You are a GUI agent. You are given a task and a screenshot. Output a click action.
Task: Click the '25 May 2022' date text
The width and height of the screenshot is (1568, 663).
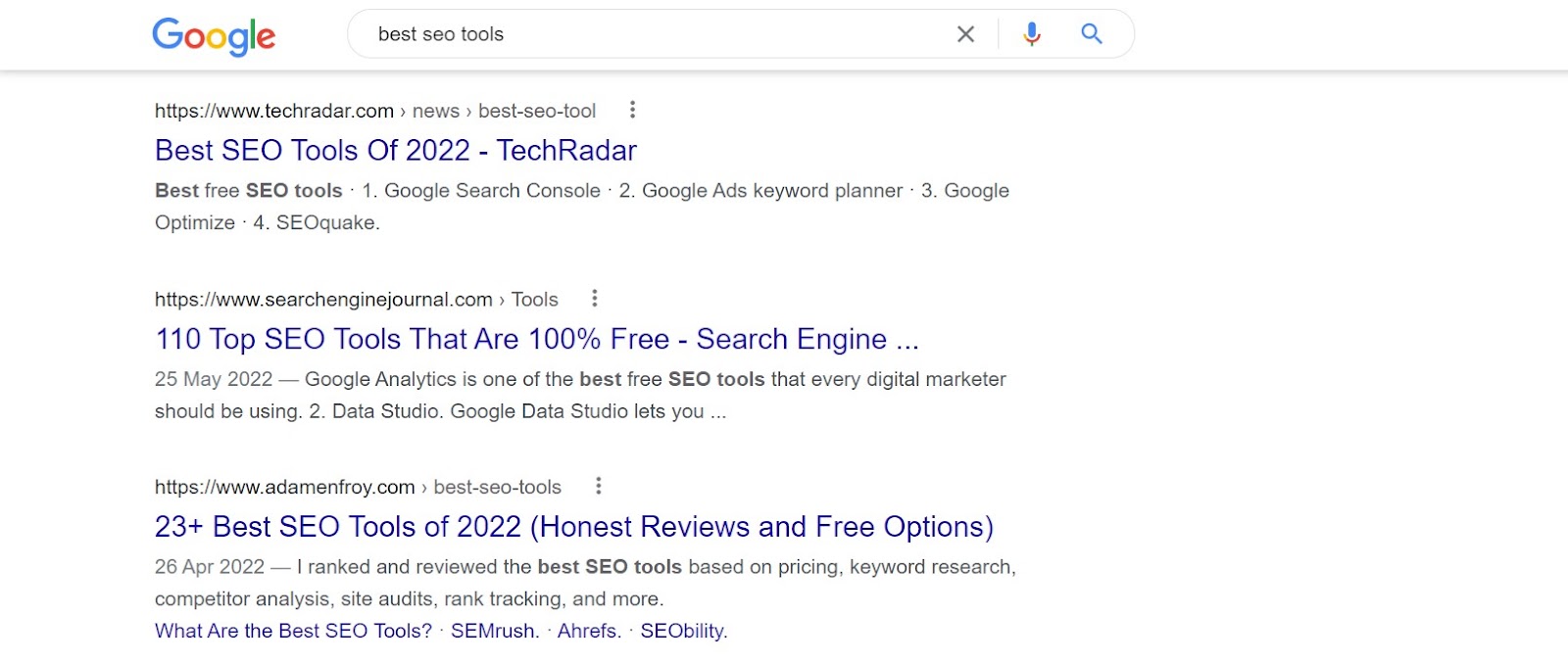point(214,379)
